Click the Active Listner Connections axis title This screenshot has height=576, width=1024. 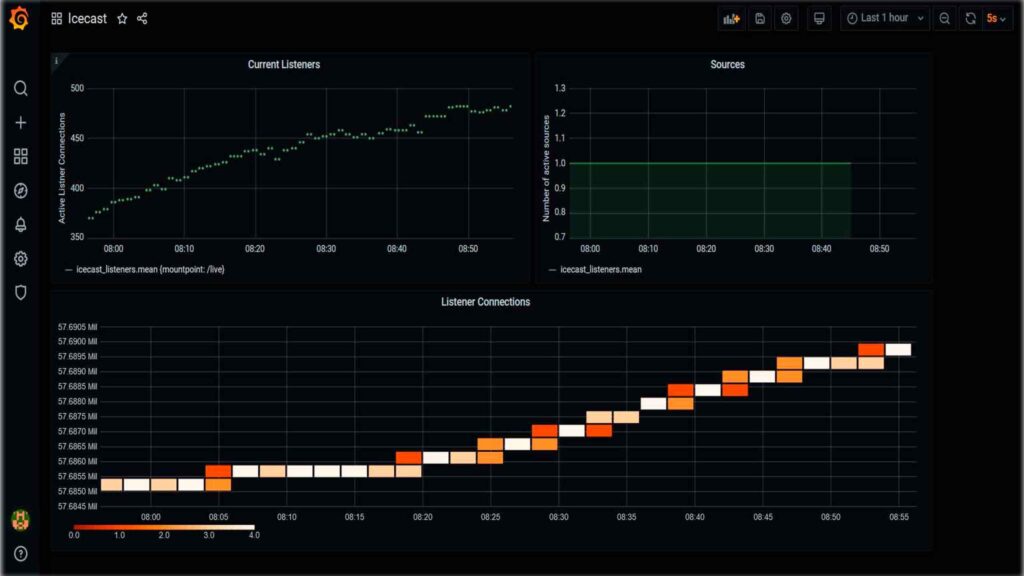(x=62, y=168)
